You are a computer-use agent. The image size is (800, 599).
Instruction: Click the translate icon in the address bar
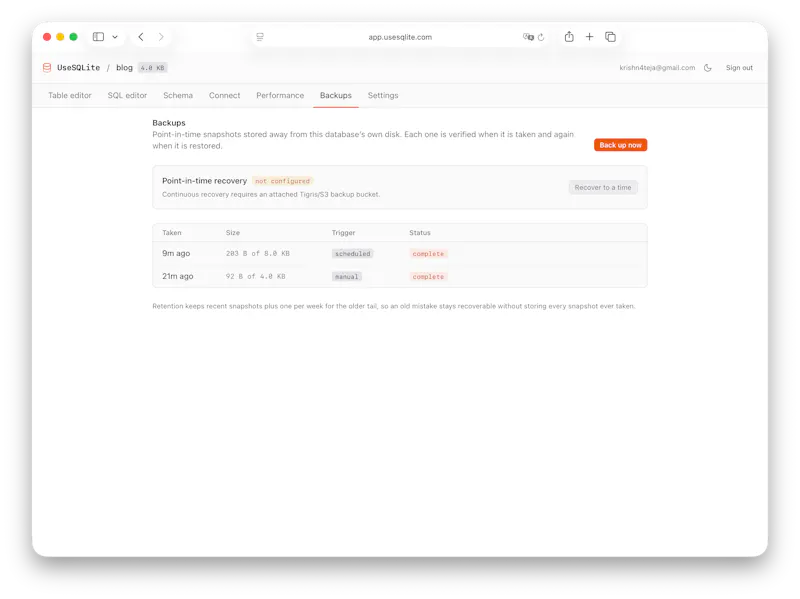point(528,37)
